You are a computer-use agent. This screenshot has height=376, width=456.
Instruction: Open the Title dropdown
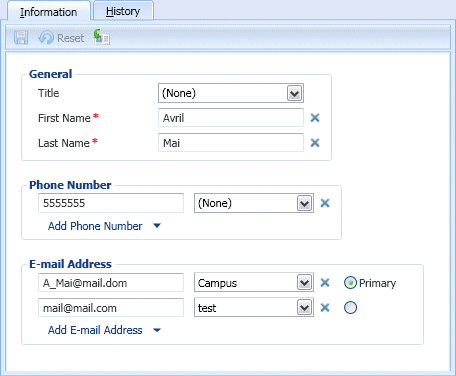(294, 93)
